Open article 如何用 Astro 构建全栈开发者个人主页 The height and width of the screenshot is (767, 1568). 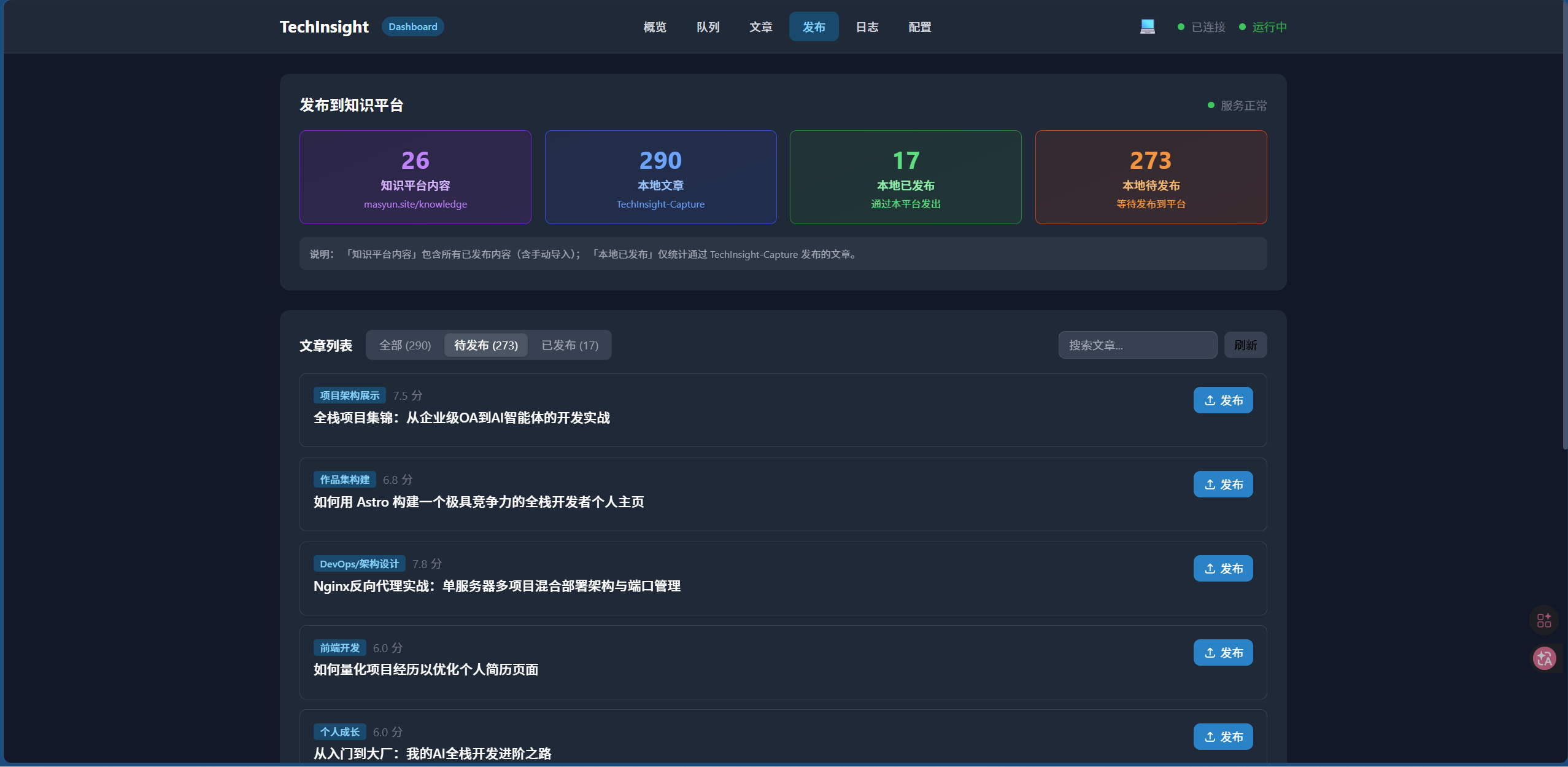click(479, 502)
